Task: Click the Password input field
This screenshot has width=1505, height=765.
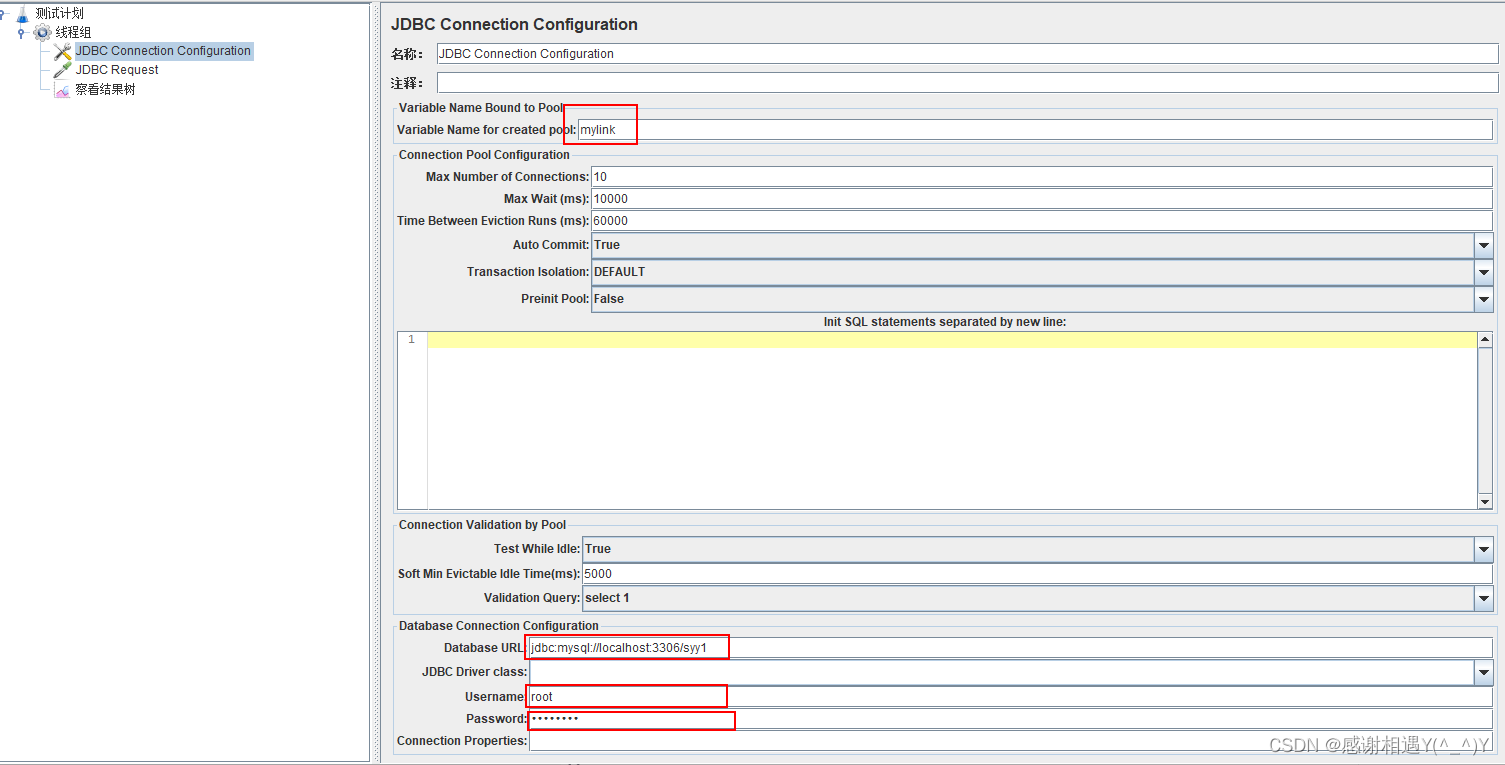Action: [1010, 719]
